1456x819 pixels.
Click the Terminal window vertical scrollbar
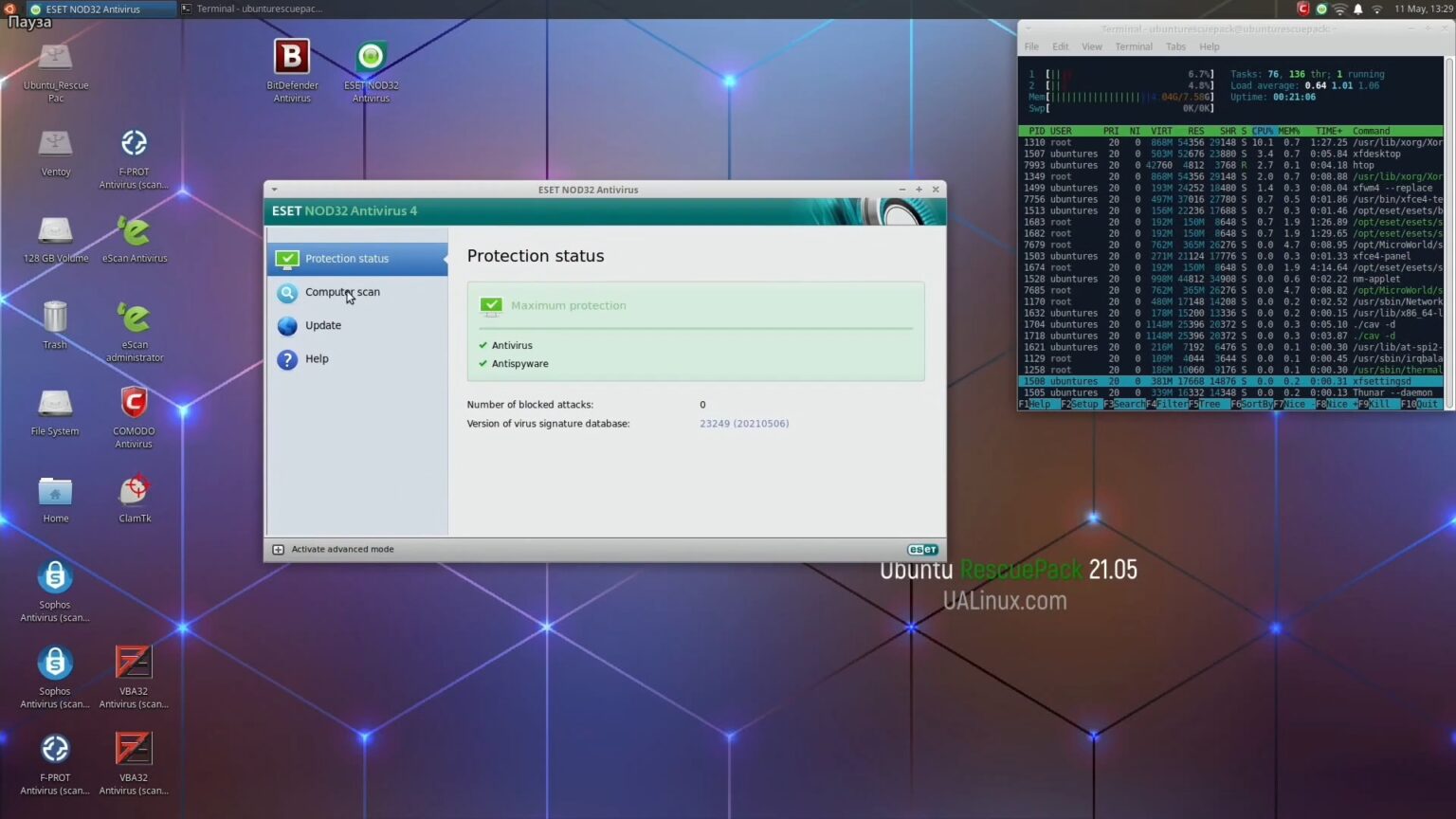tap(1447, 233)
